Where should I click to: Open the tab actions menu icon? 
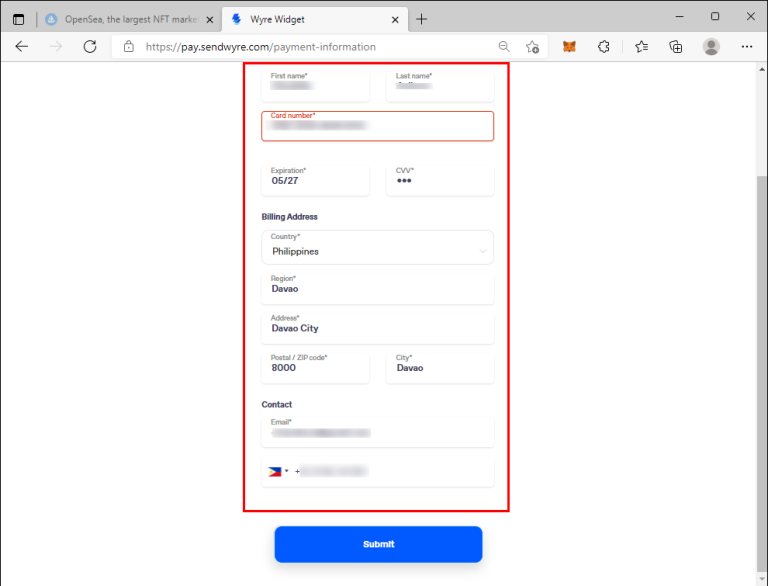point(18,19)
